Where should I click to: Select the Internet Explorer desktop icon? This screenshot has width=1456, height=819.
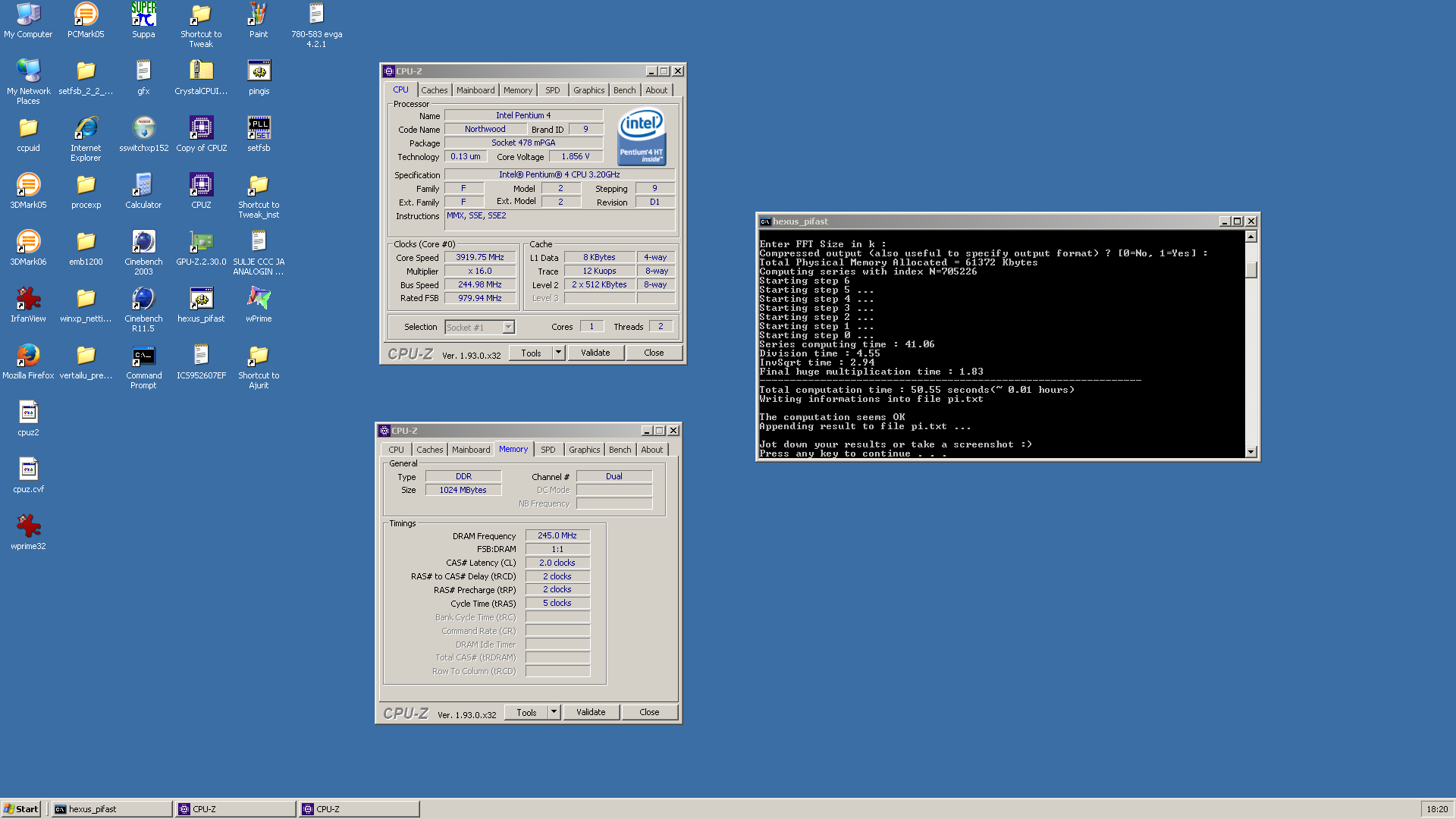point(86,127)
